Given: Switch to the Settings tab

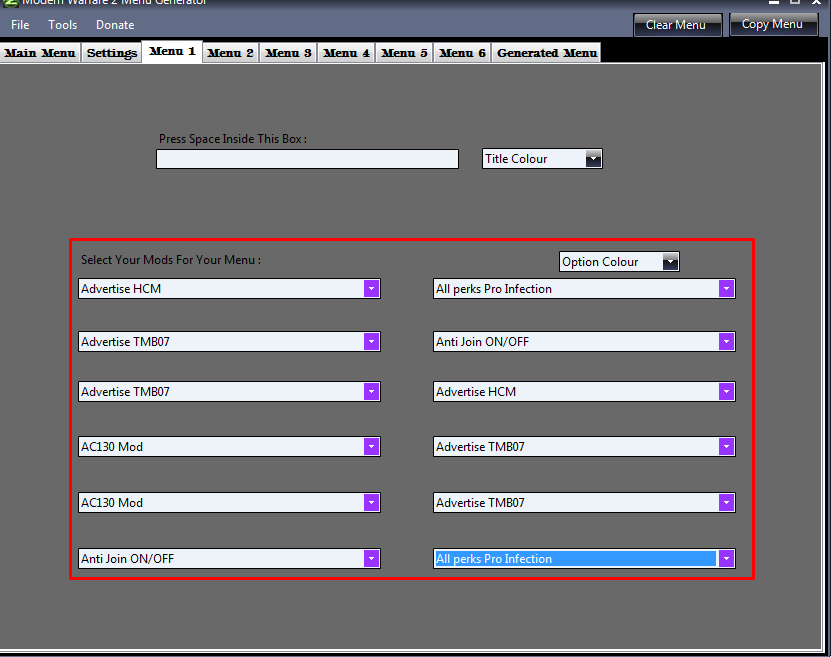Looking at the screenshot, I should click(112, 53).
